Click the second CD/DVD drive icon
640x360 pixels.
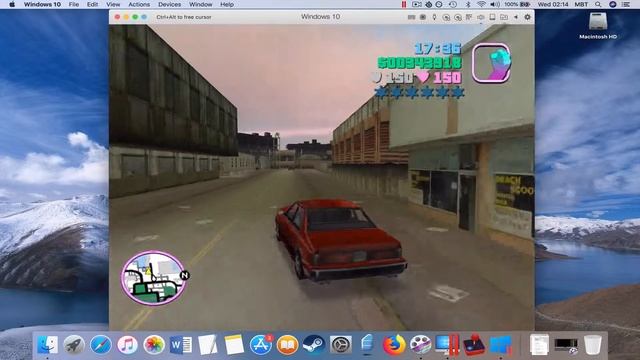458,17
